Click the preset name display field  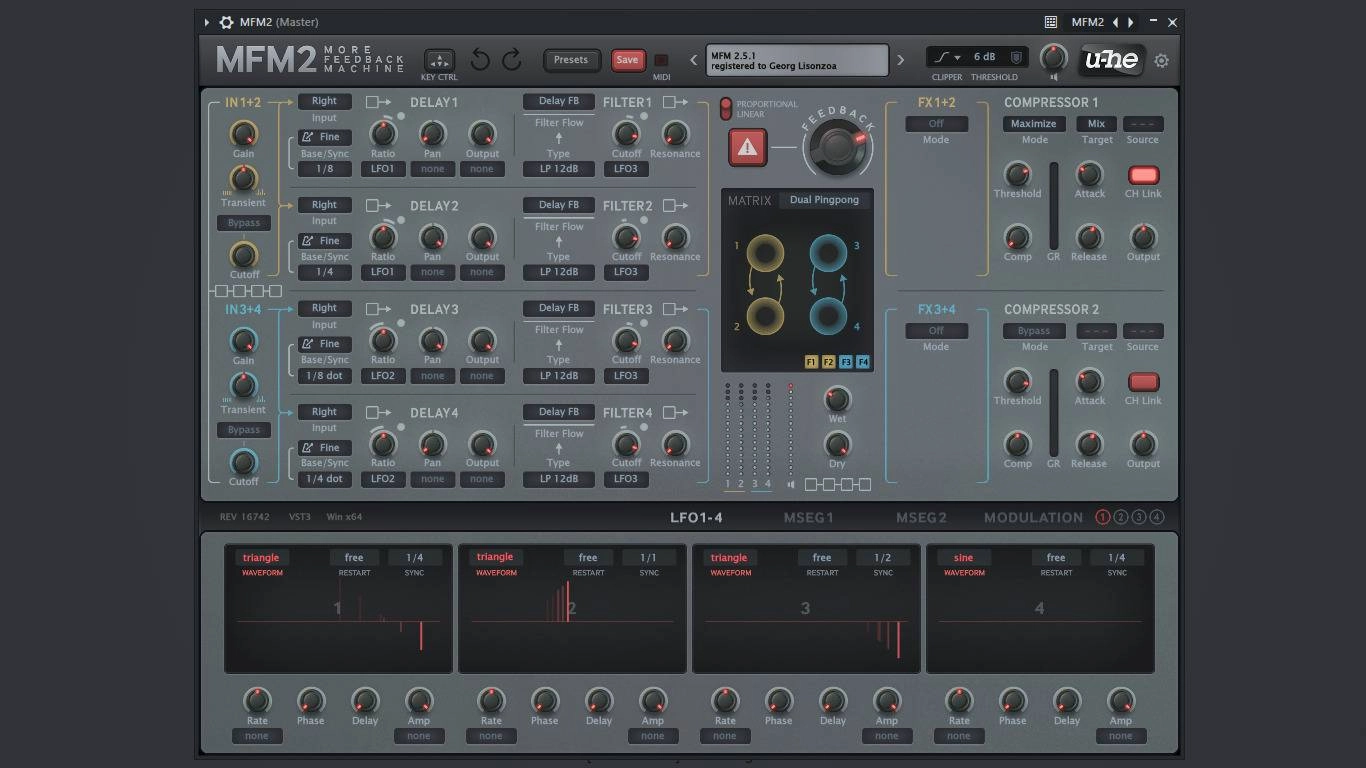pyautogui.click(x=797, y=60)
